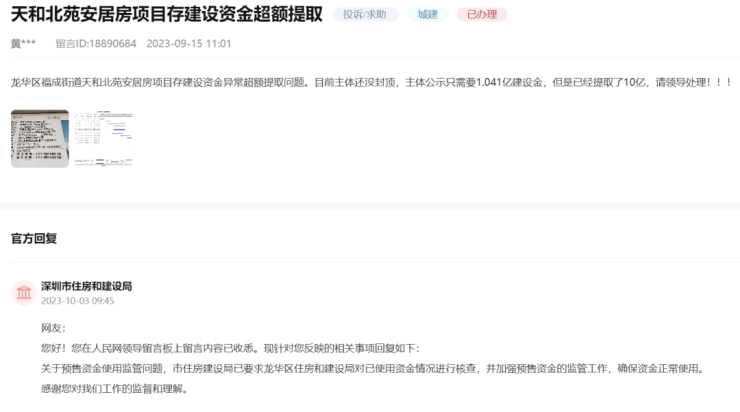Click the post title 天和北苑安居房项目存建设资金超额提取
Image resolution: width=740 pixels, height=412 pixels.
point(167,14)
